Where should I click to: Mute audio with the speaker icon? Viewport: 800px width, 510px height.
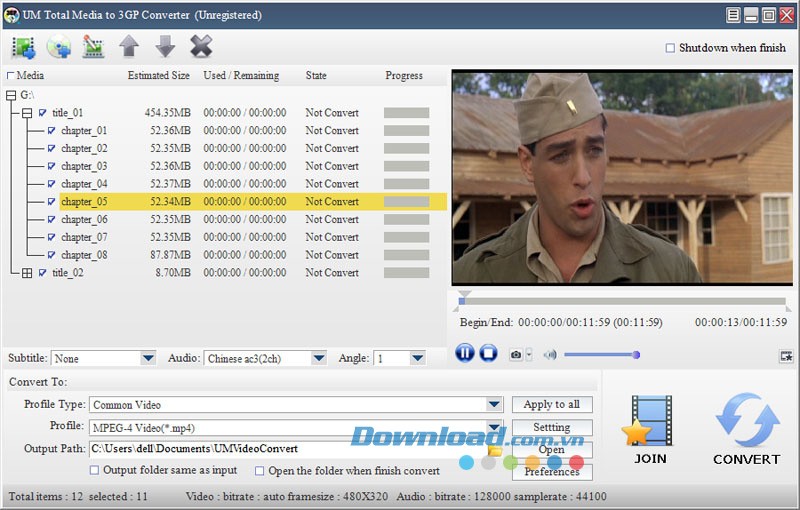pyautogui.click(x=550, y=354)
